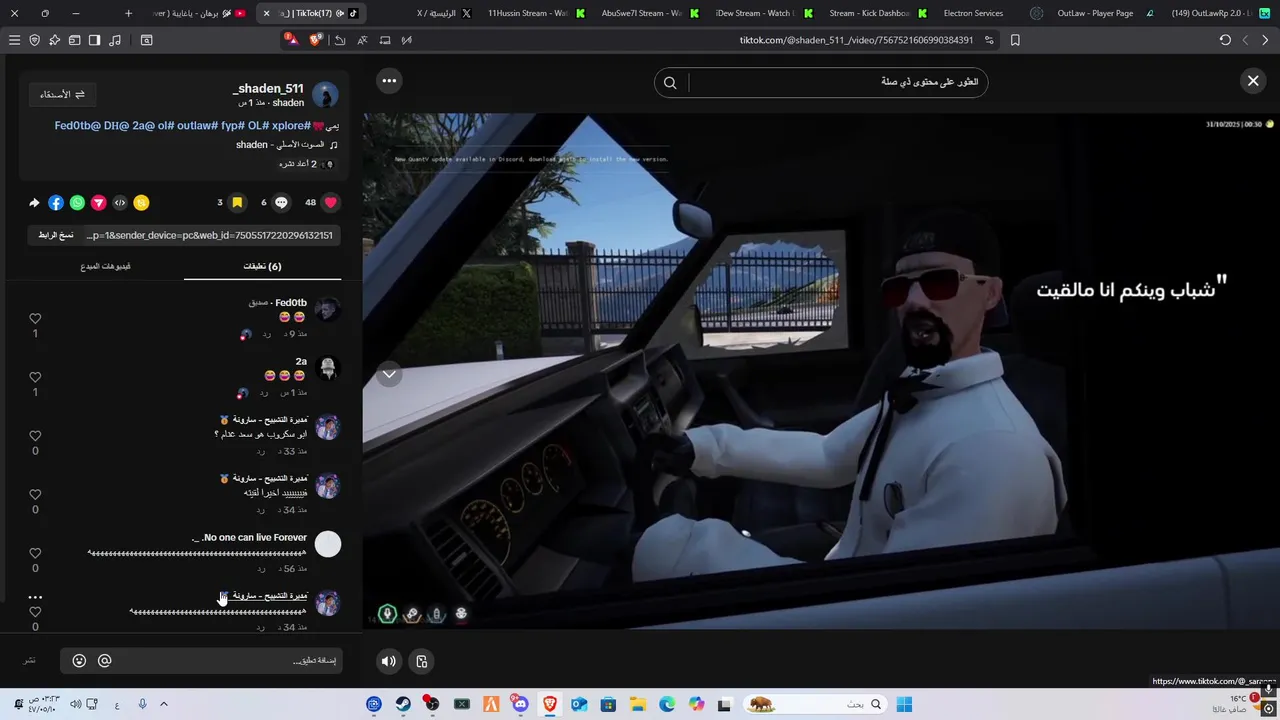Show hidden system tray icons
1280x720 pixels.
[x=164, y=704]
